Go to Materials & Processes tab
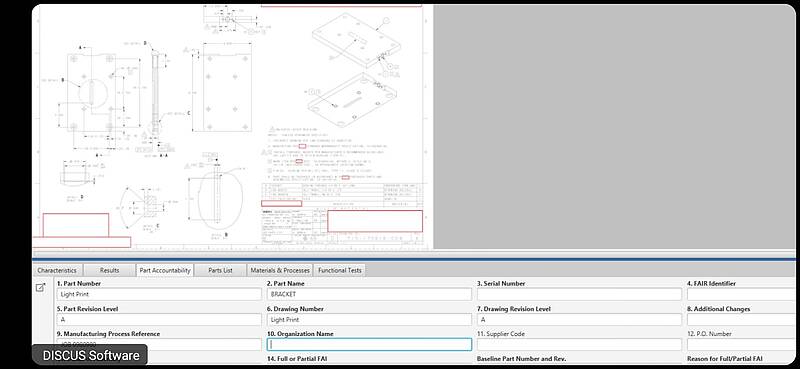The width and height of the screenshot is (800, 369). [280, 270]
